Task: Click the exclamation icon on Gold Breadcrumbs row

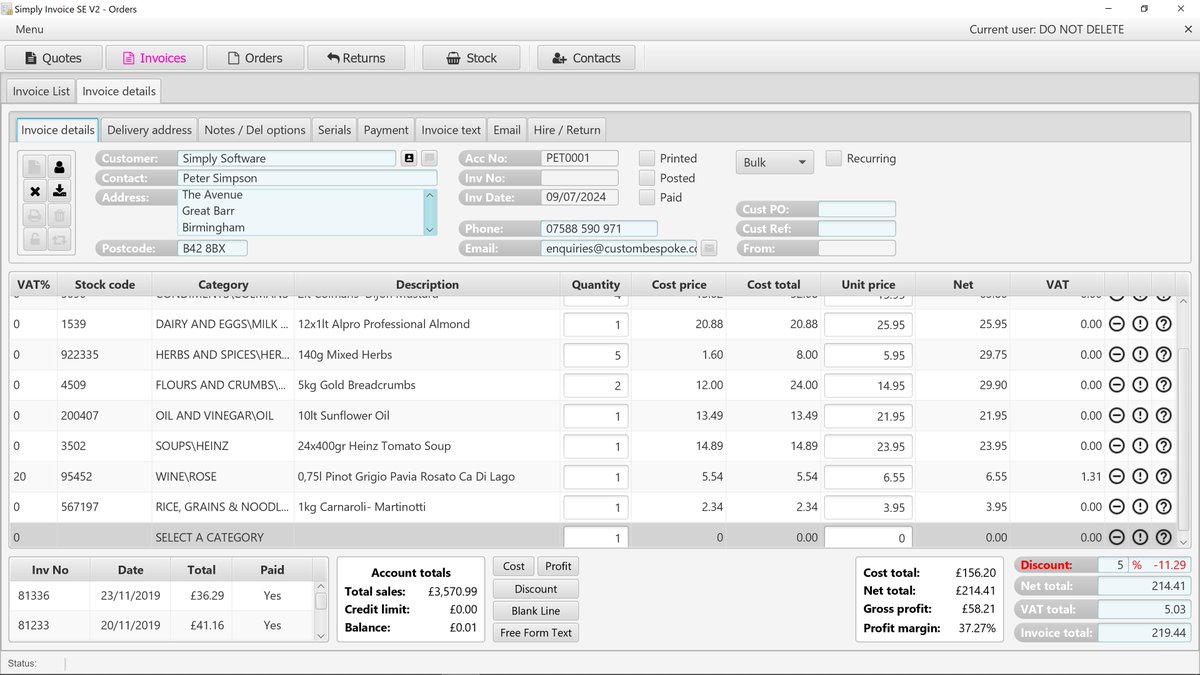Action: coord(1140,385)
